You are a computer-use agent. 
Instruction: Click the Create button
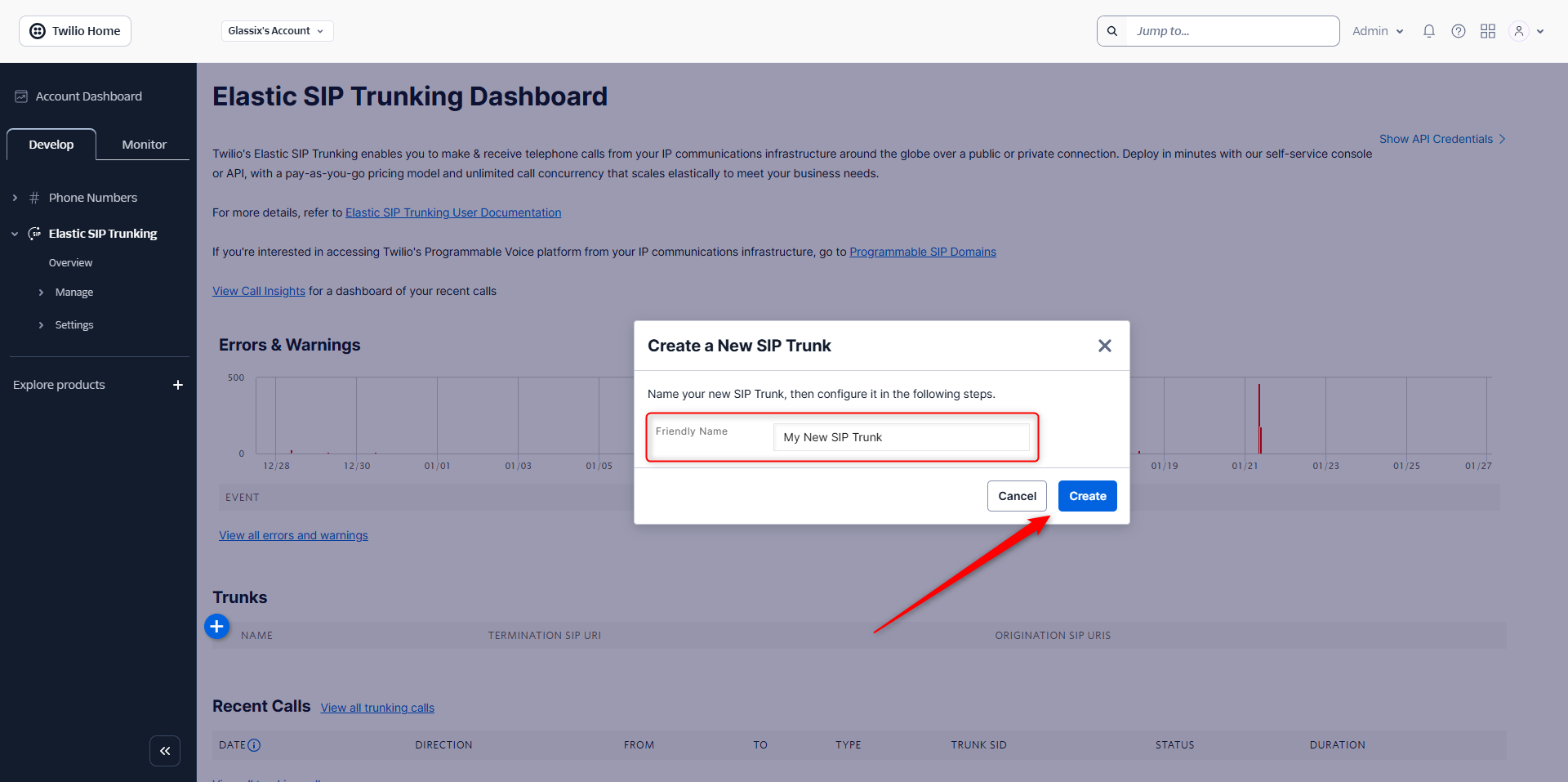click(1088, 496)
